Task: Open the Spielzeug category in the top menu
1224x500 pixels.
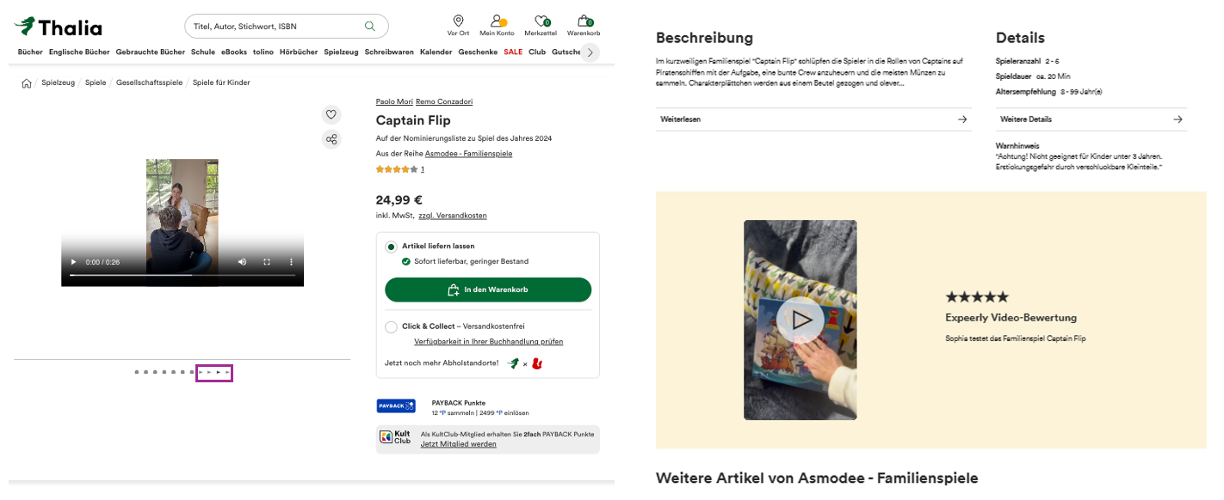Action: click(x=341, y=52)
